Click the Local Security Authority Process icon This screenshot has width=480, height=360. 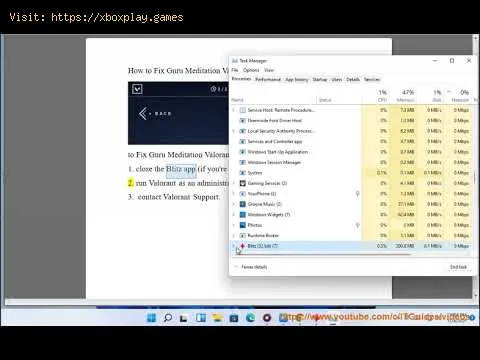(x=243, y=131)
